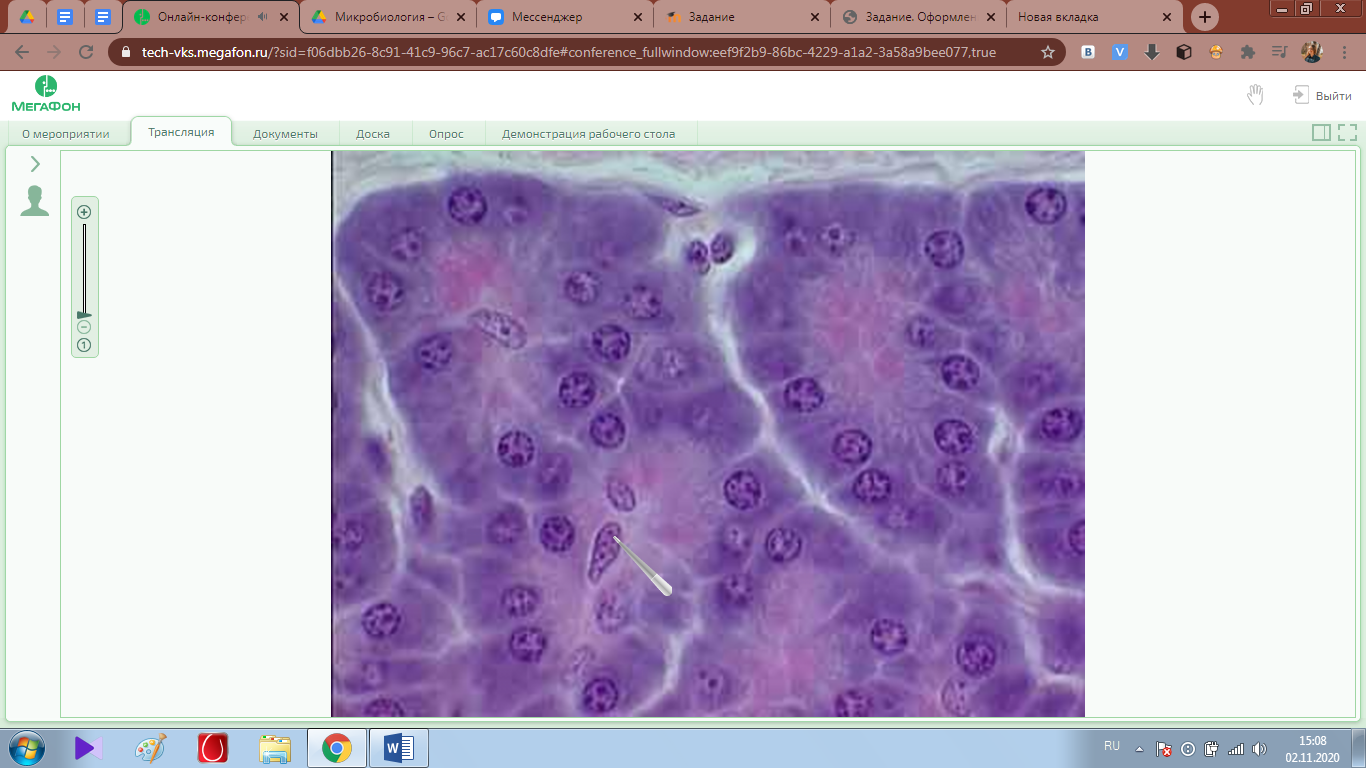Enter fullscreen mode via the corners icon

pos(1347,132)
